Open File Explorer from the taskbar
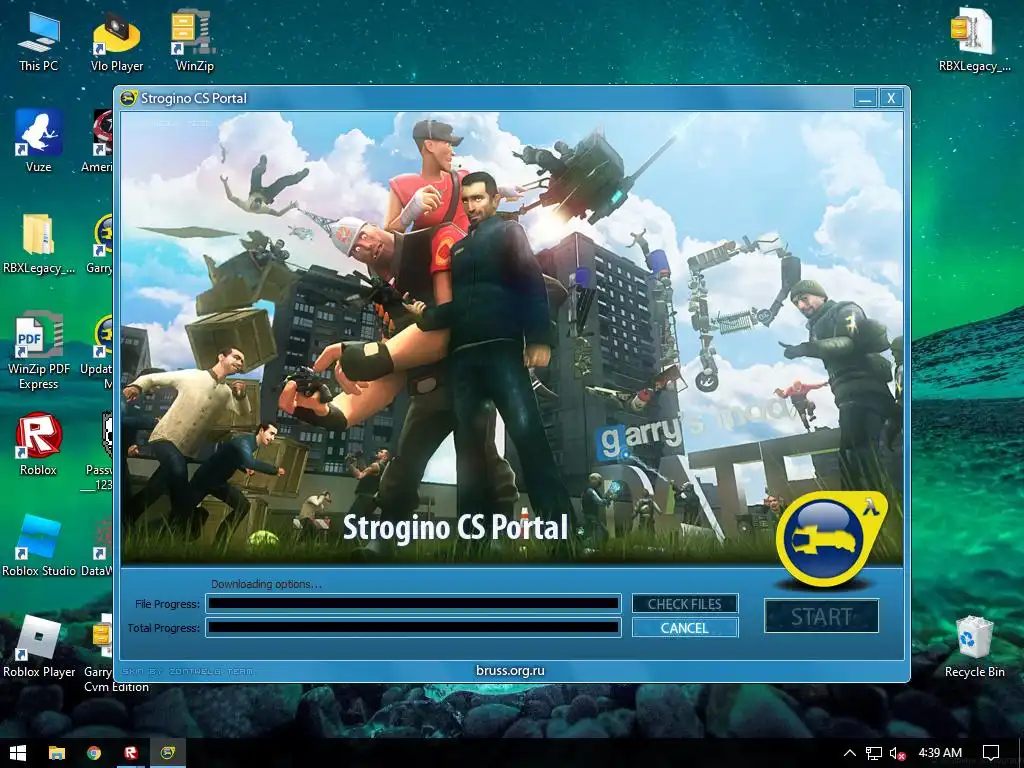The image size is (1024, 768). point(57,753)
